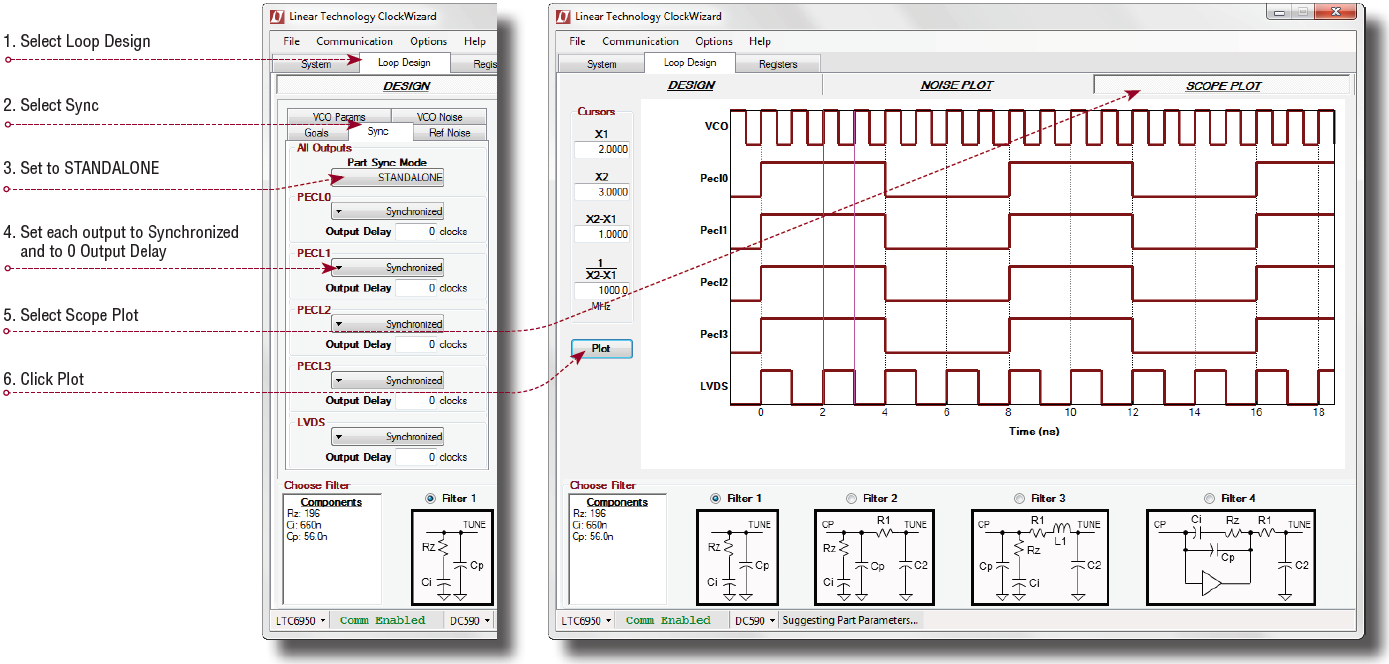Open the LVDS Synchronized dropdown

point(388,437)
